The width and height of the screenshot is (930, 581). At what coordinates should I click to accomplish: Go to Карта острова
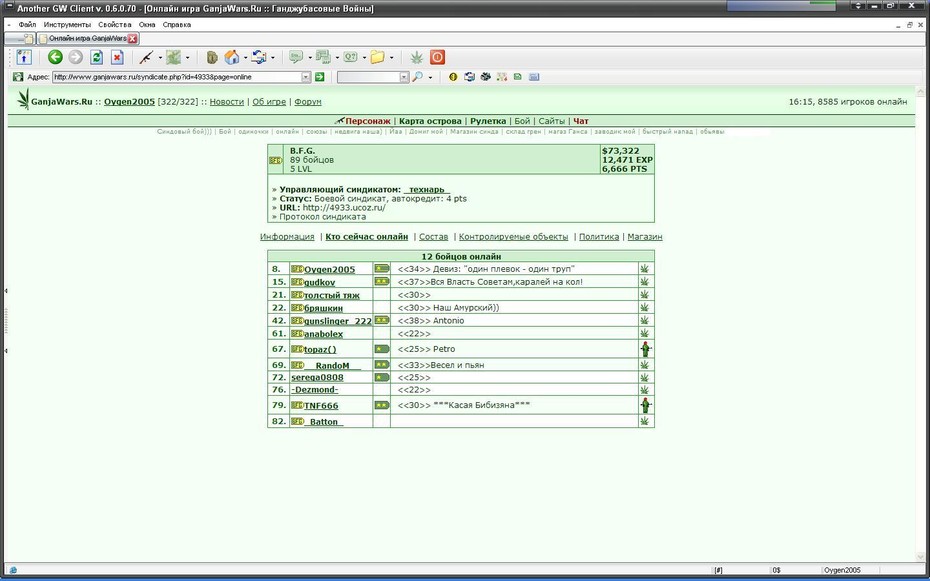431,121
